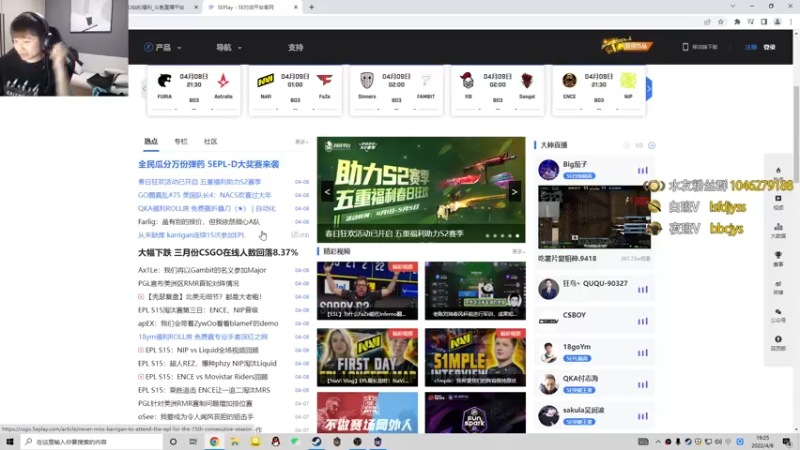The height and width of the screenshot is (450, 800).
Task: Show previous carousel banner slide
Action: (328, 192)
